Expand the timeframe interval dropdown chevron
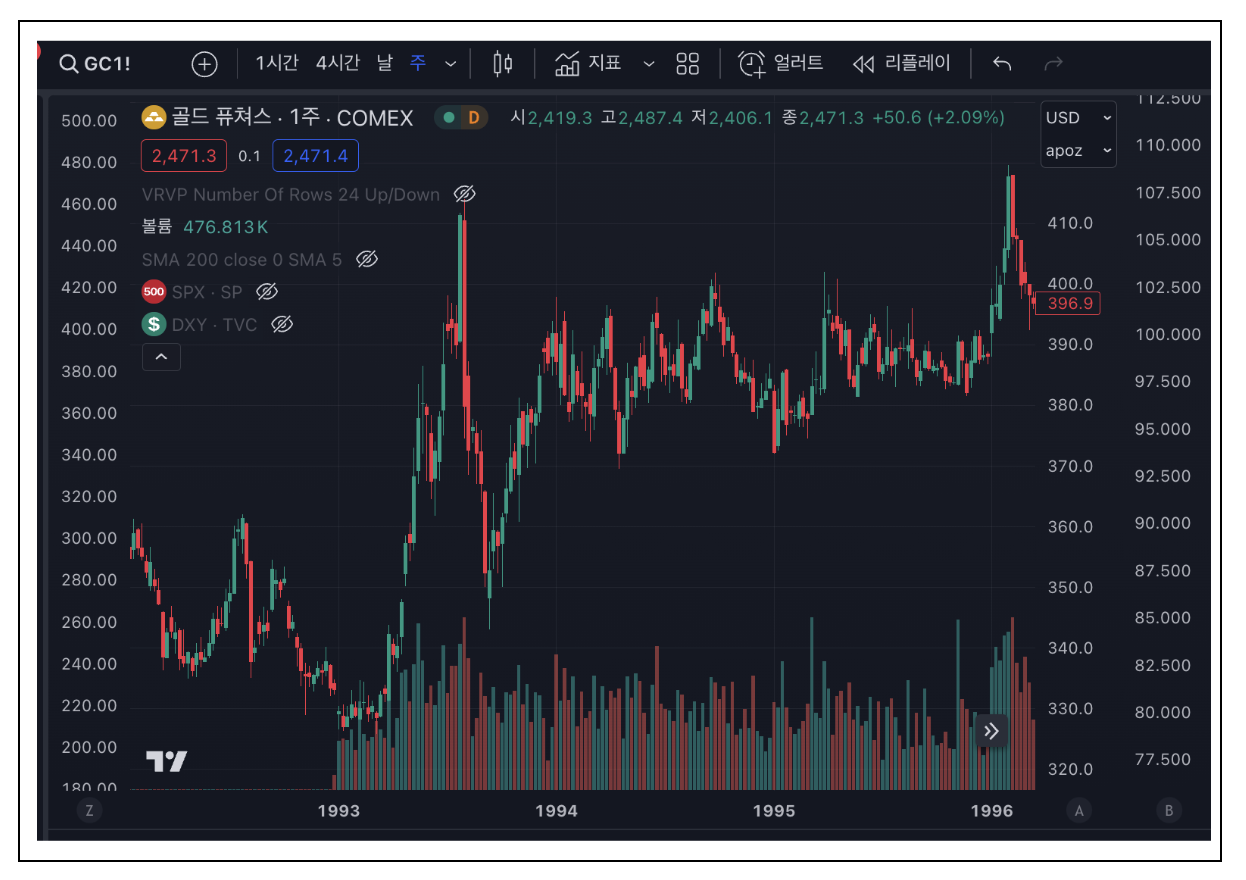The image size is (1246, 880). (450, 64)
